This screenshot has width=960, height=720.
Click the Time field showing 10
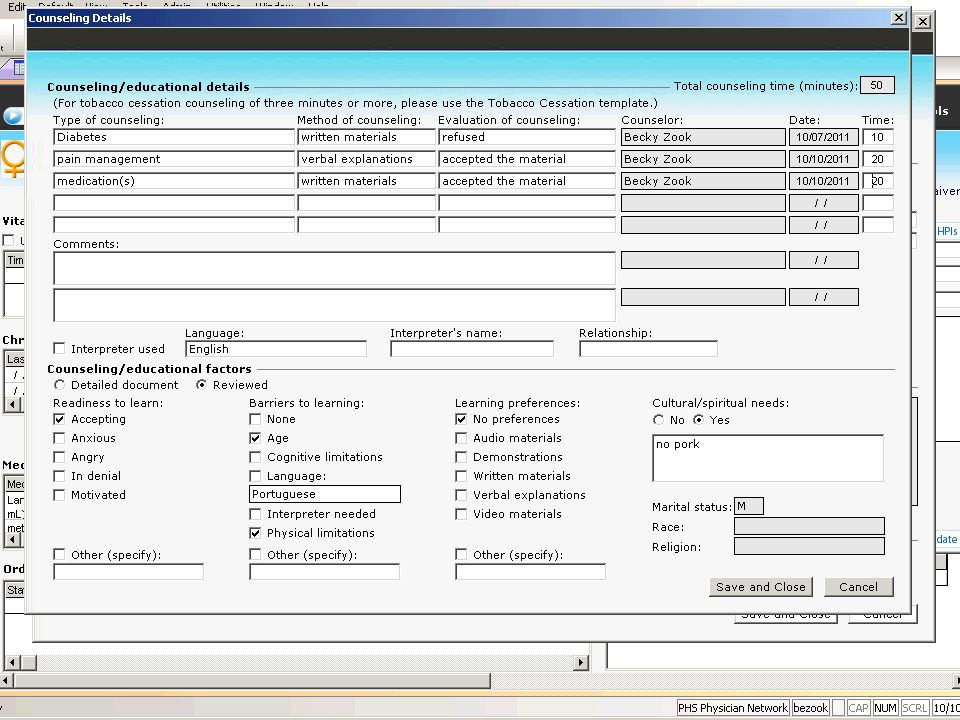tap(877, 137)
